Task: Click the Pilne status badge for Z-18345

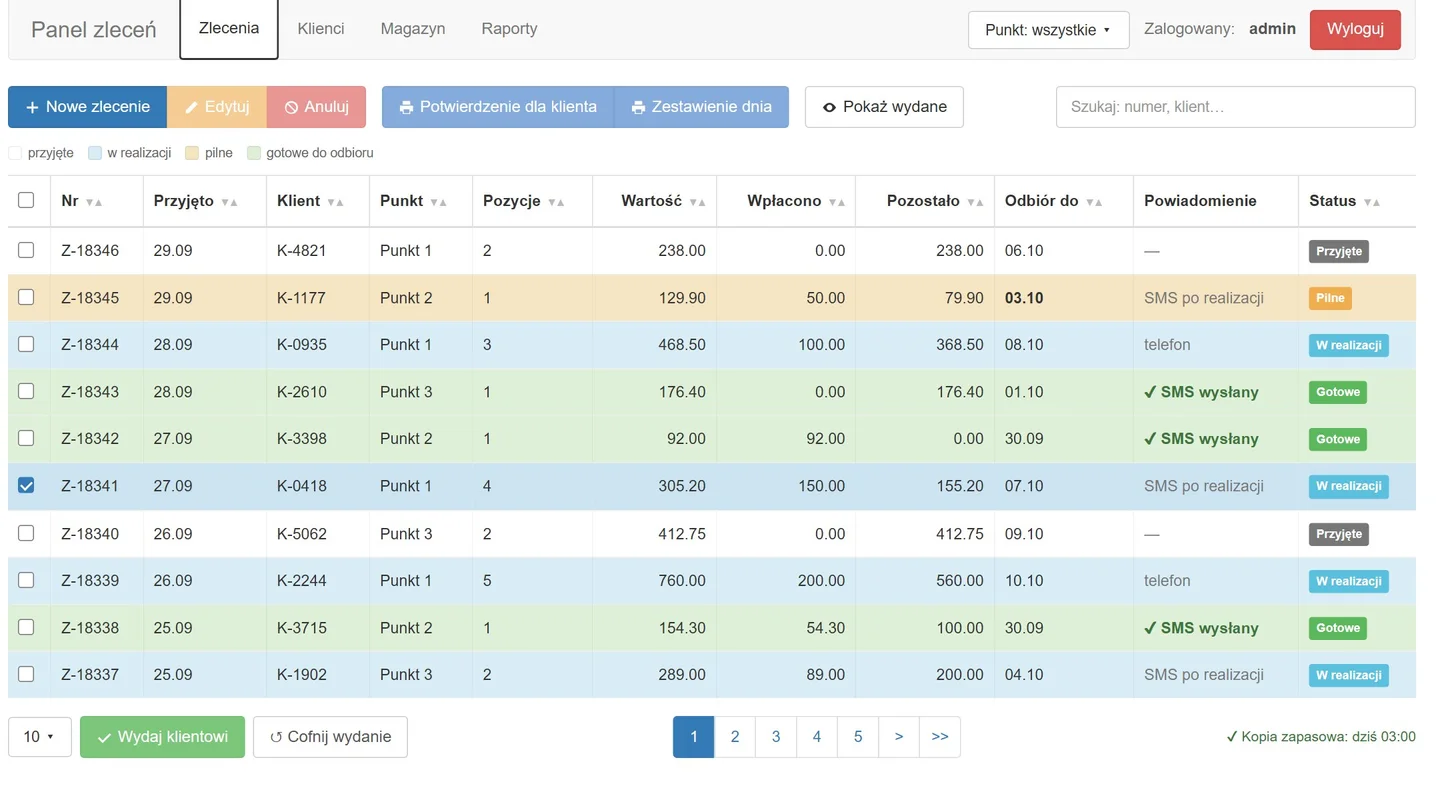Action: [x=1330, y=298]
